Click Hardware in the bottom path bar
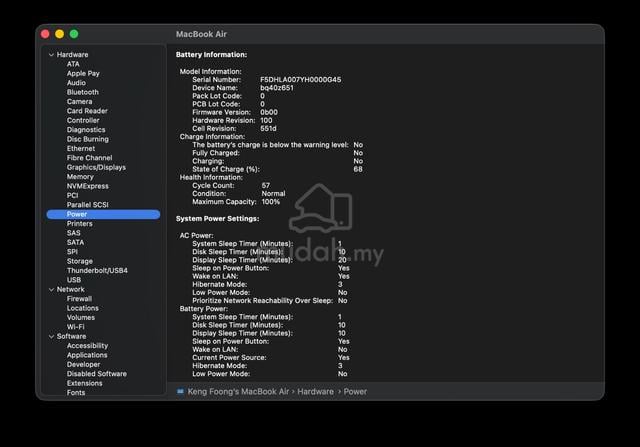 (315, 391)
